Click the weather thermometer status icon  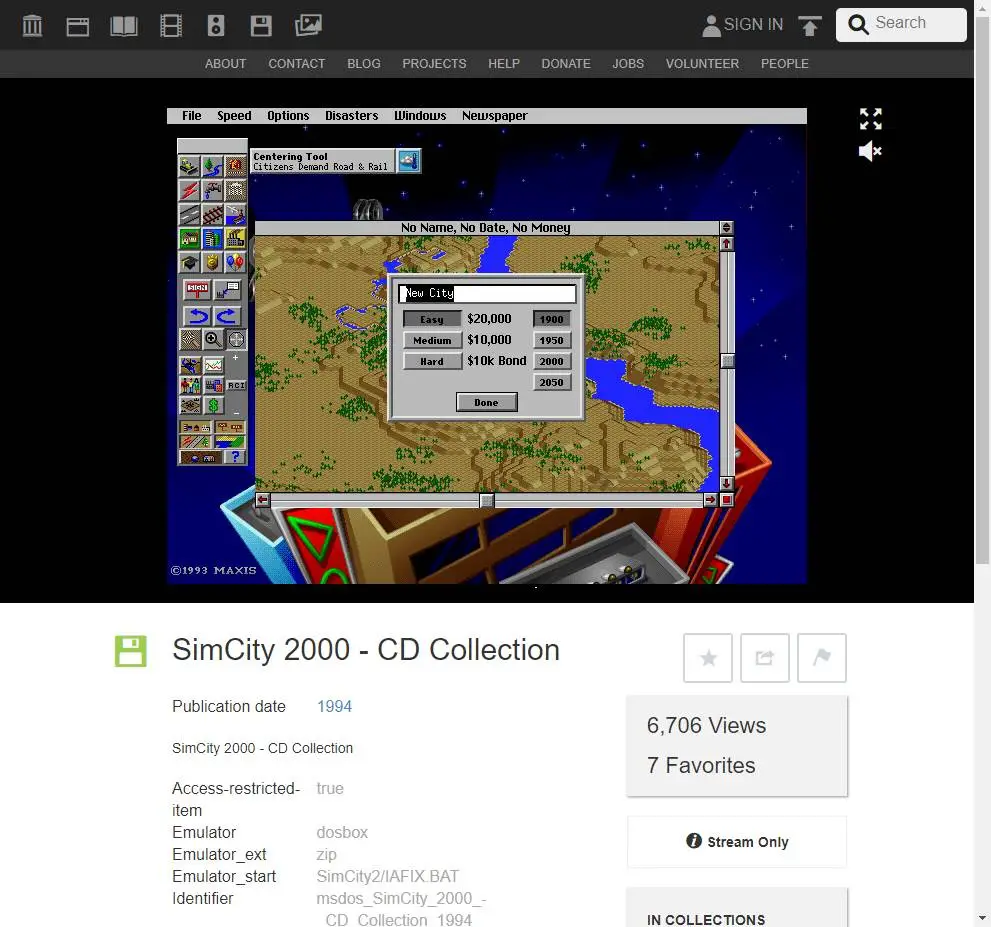coord(409,161)
